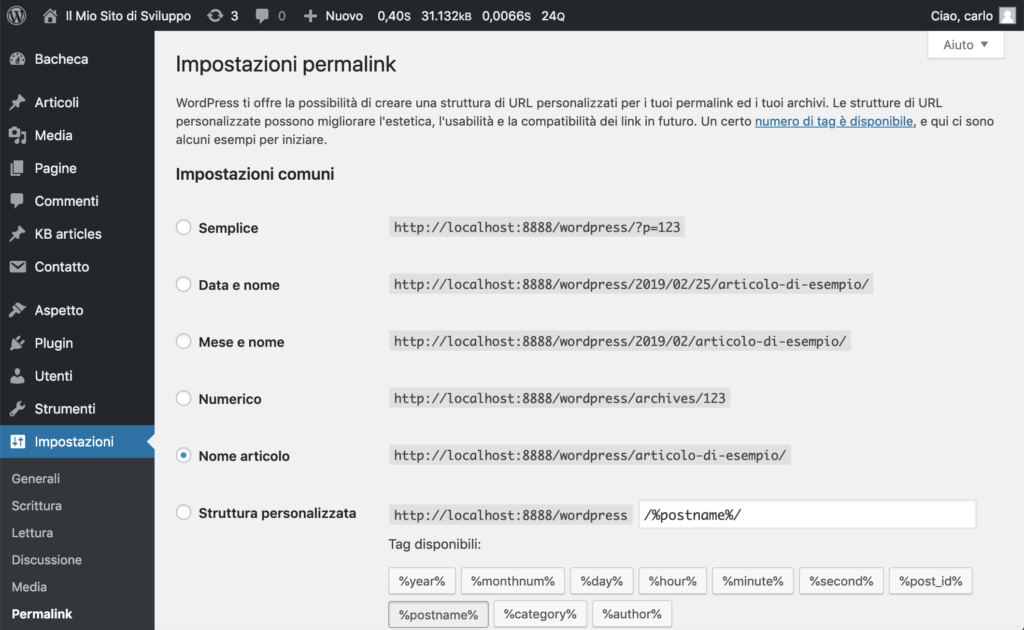Click the Strumenti wrench icon

coord(18,409)
